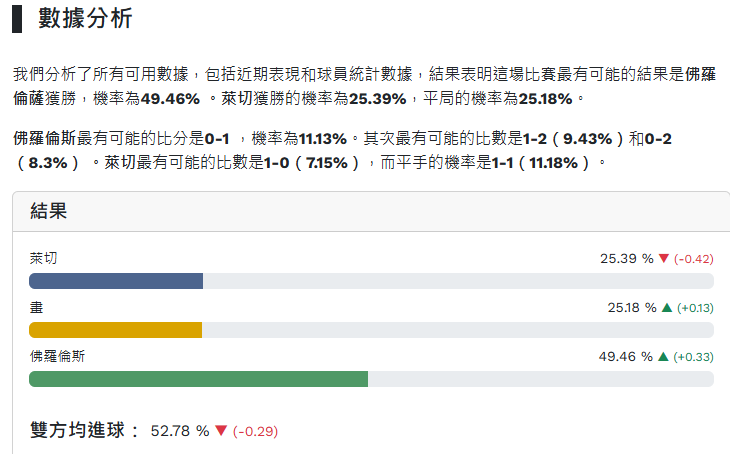Viewport: 730px width, 454px height.
Task: Click the black bar icon beside 數據分析
Action: [x=18, y=18]
